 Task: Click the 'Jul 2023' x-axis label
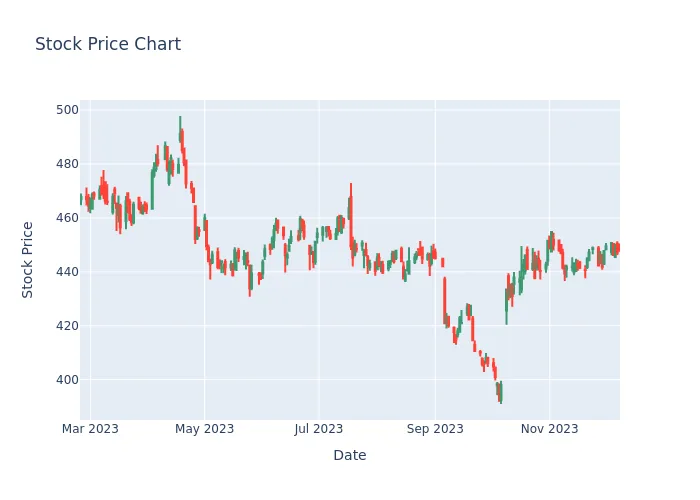(x=319, y=429)
